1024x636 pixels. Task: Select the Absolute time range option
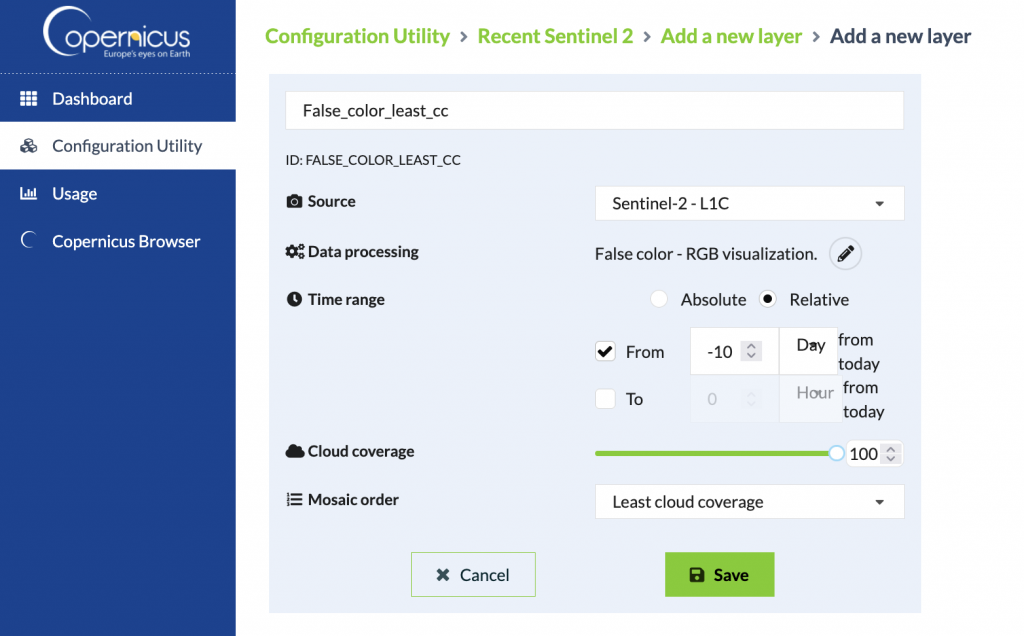659,300
